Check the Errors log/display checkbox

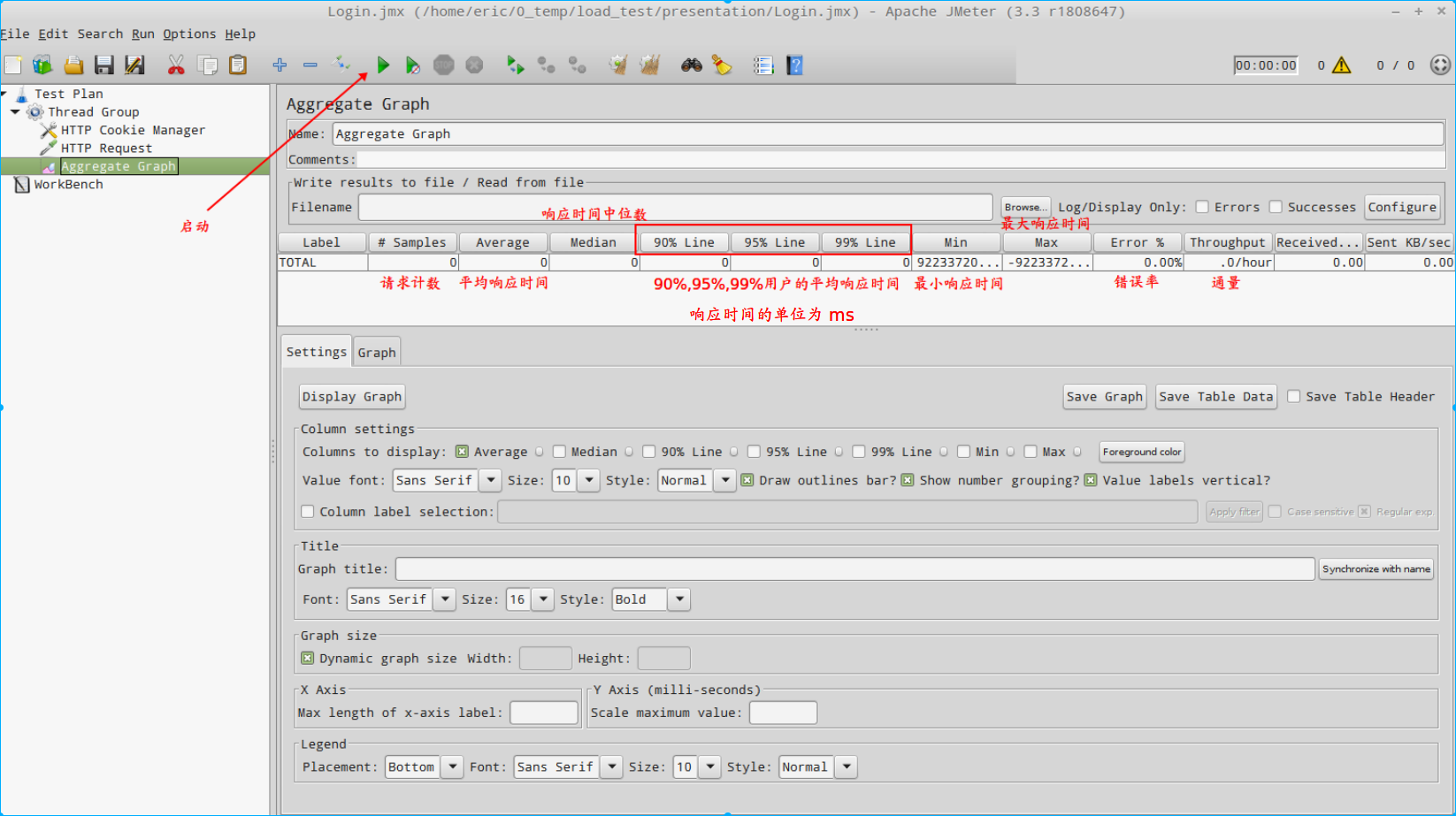click(1202, 207)
